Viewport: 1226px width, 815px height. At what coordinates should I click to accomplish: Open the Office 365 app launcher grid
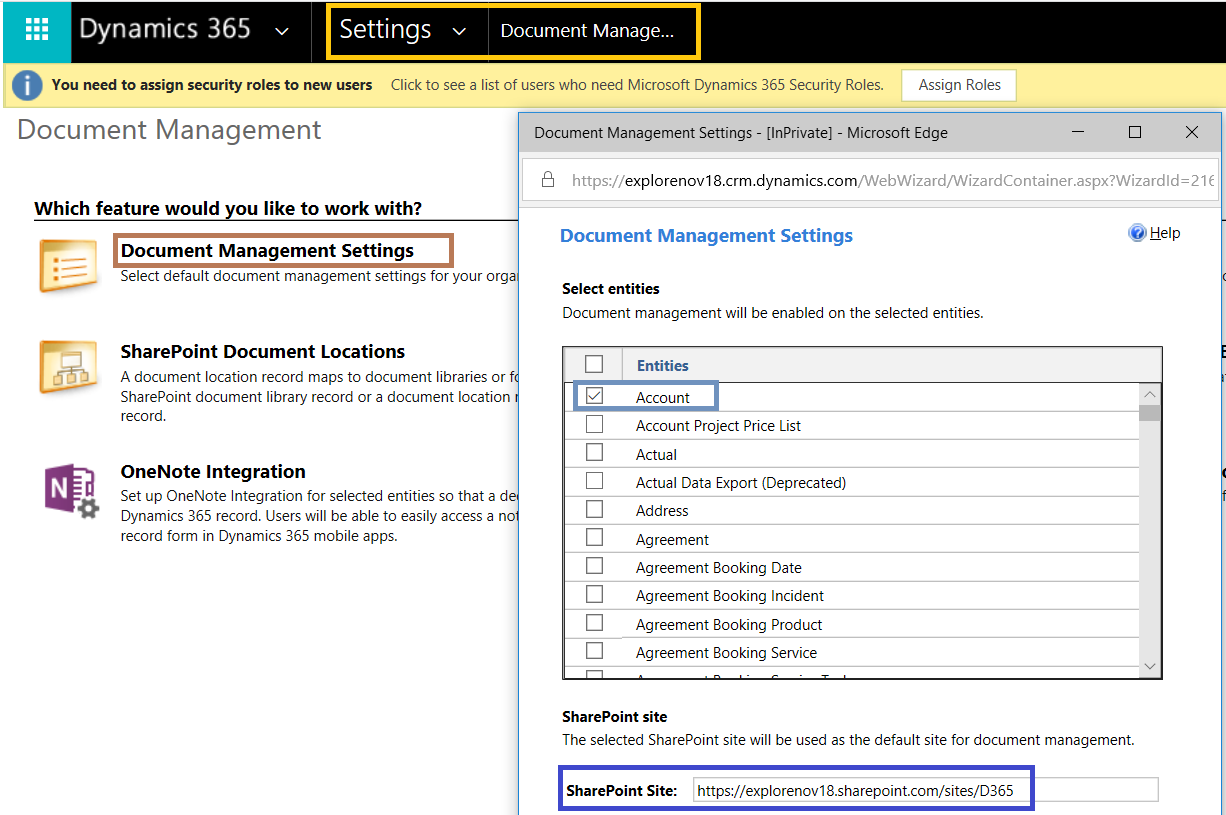point(37,31)
